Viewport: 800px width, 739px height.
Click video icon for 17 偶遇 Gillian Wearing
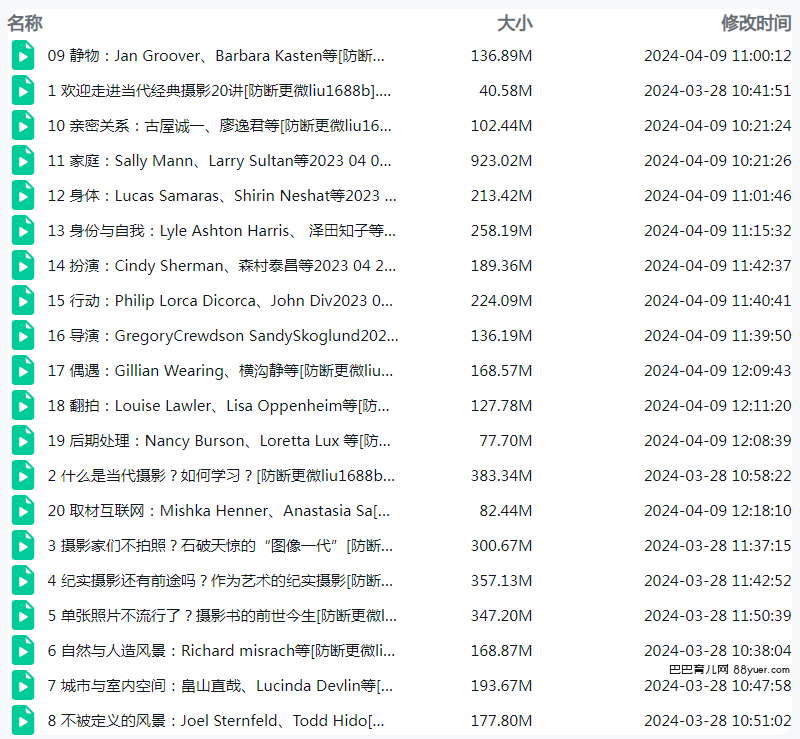[x=23, y=371]
